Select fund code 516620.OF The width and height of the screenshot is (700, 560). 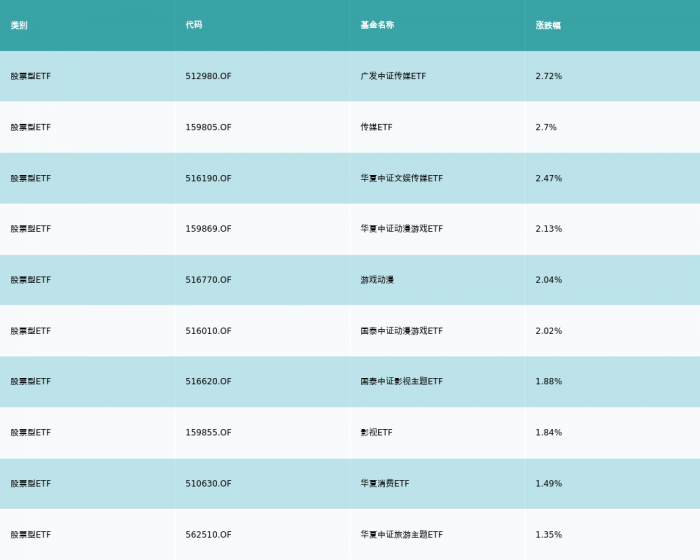[208, 381]
